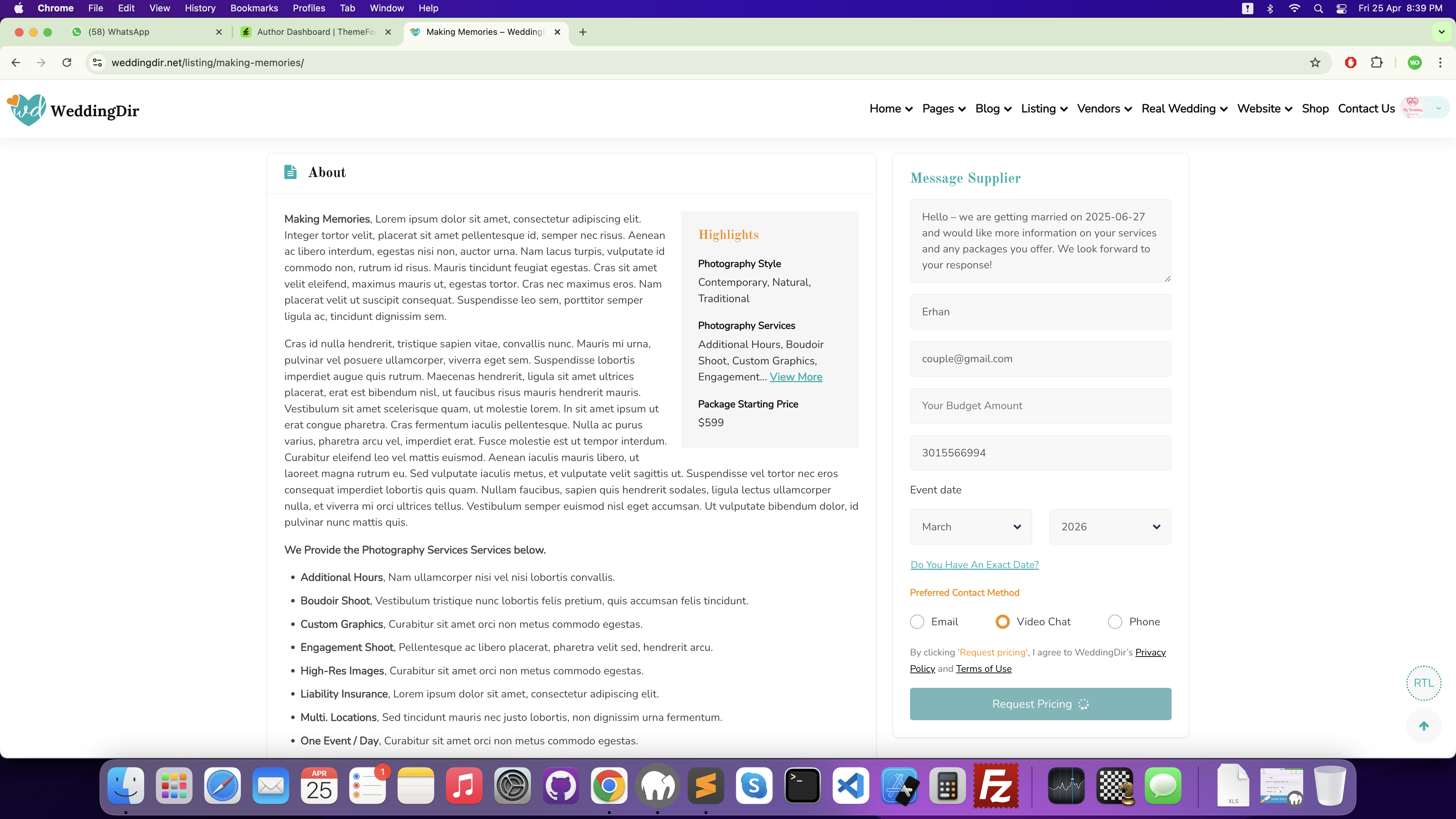Select Email as preferred contact method

(x=917, y=622)
